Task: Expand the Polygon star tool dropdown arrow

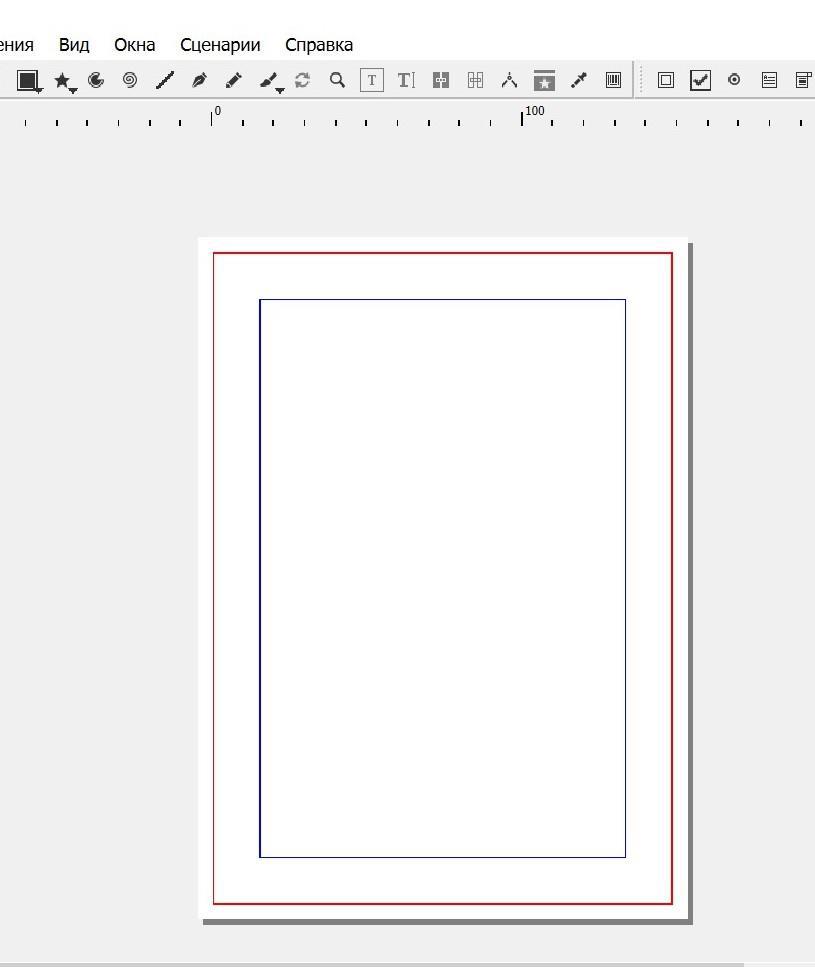Action: [x=73, y=91]
